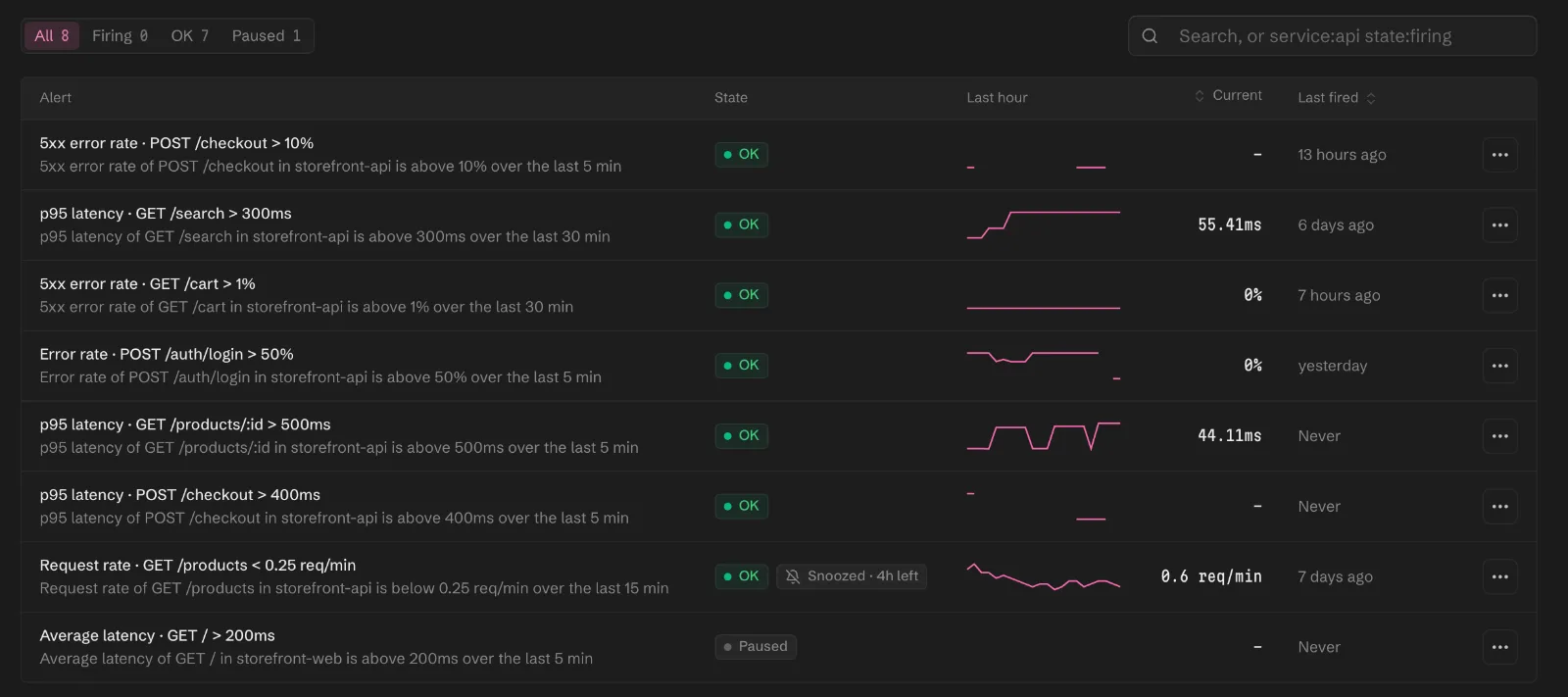This screenshot has width=1568, height=697.
Task: Sort by Last fired column
Action: (x=1337, y=98)
